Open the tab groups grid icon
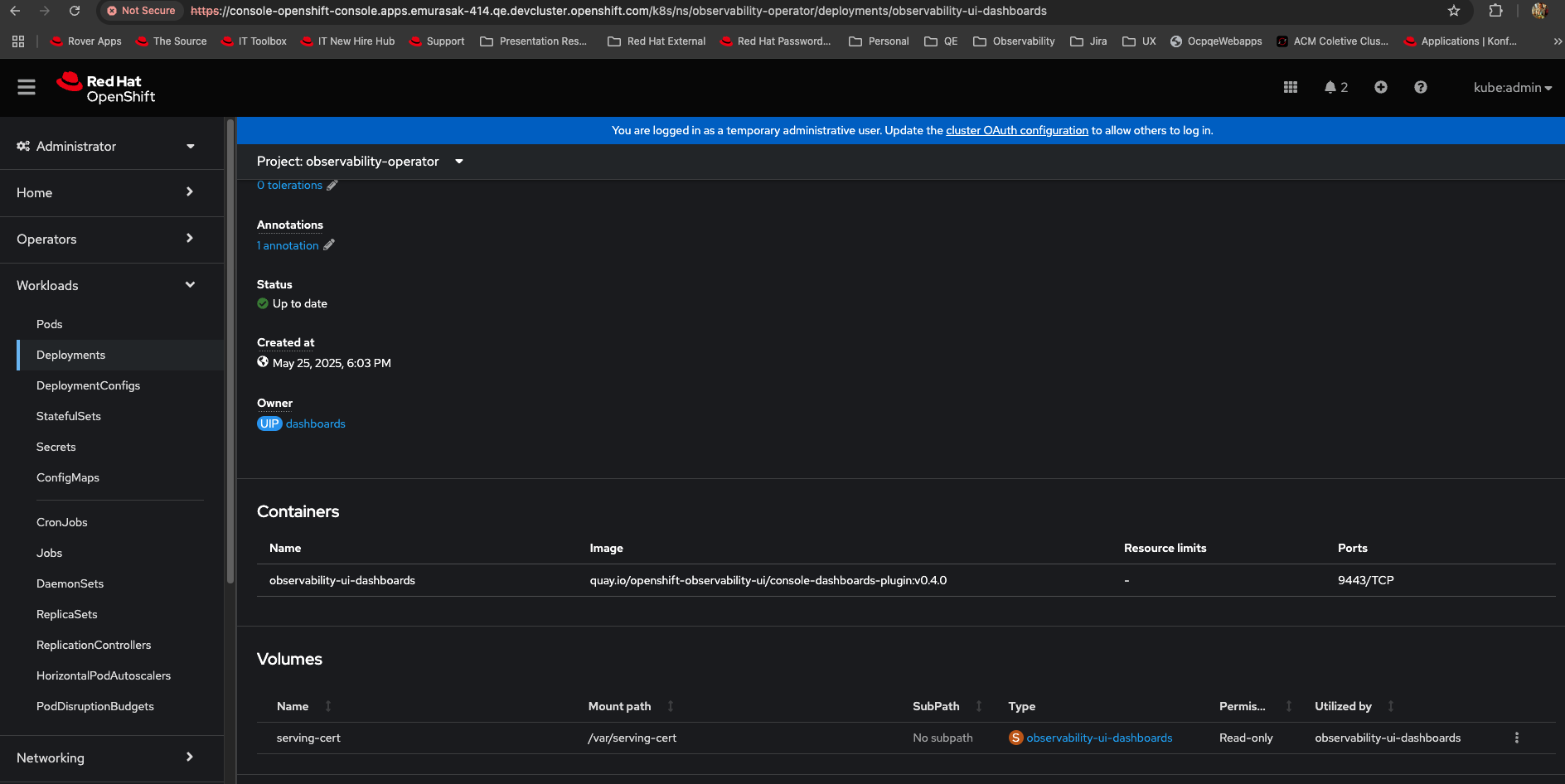1565x784 pixels. click(x=18, y=41)
